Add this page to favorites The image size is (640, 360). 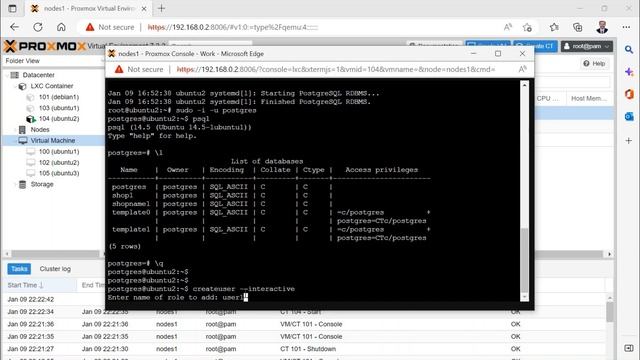pos(527,27)
